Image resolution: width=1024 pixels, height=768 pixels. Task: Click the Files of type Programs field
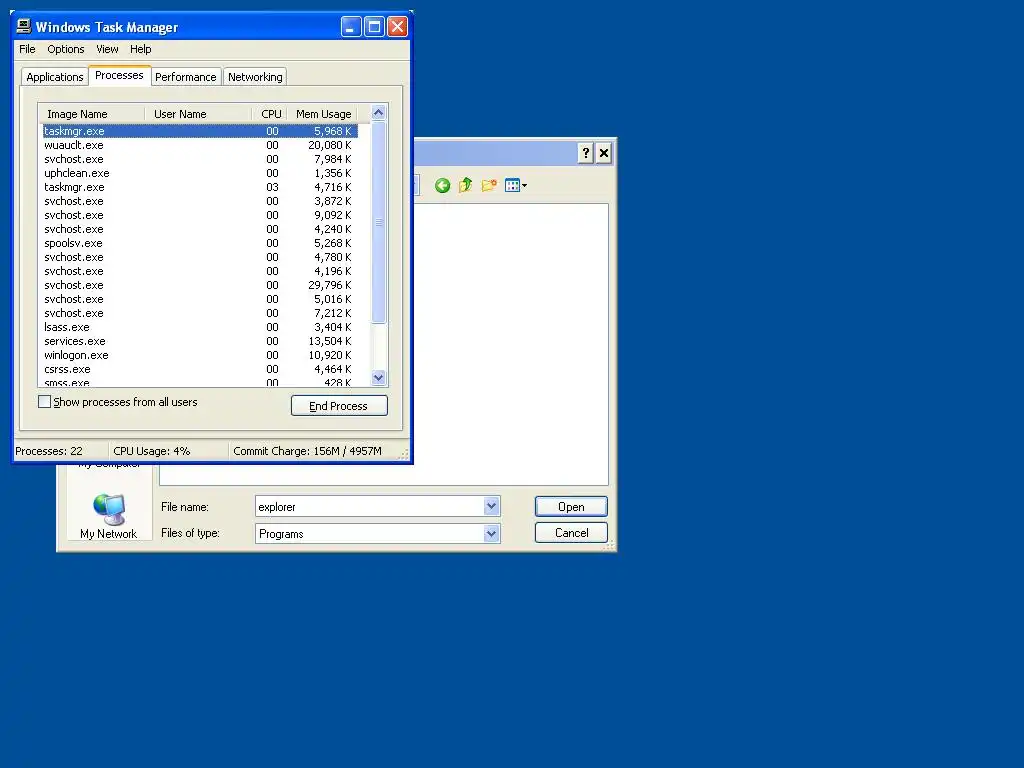pyautogui.click(x=370, y=534)
